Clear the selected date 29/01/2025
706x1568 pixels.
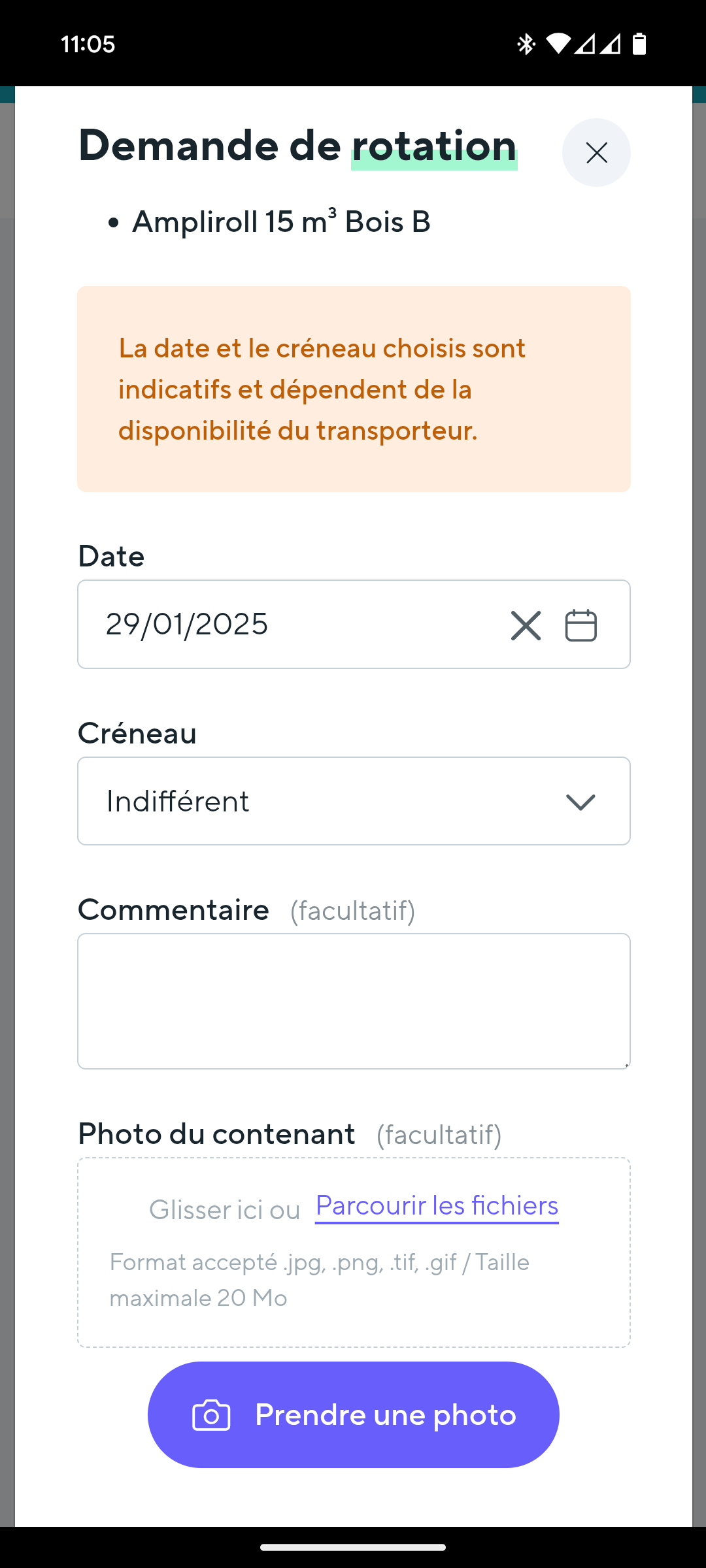[x=526, y=625]
